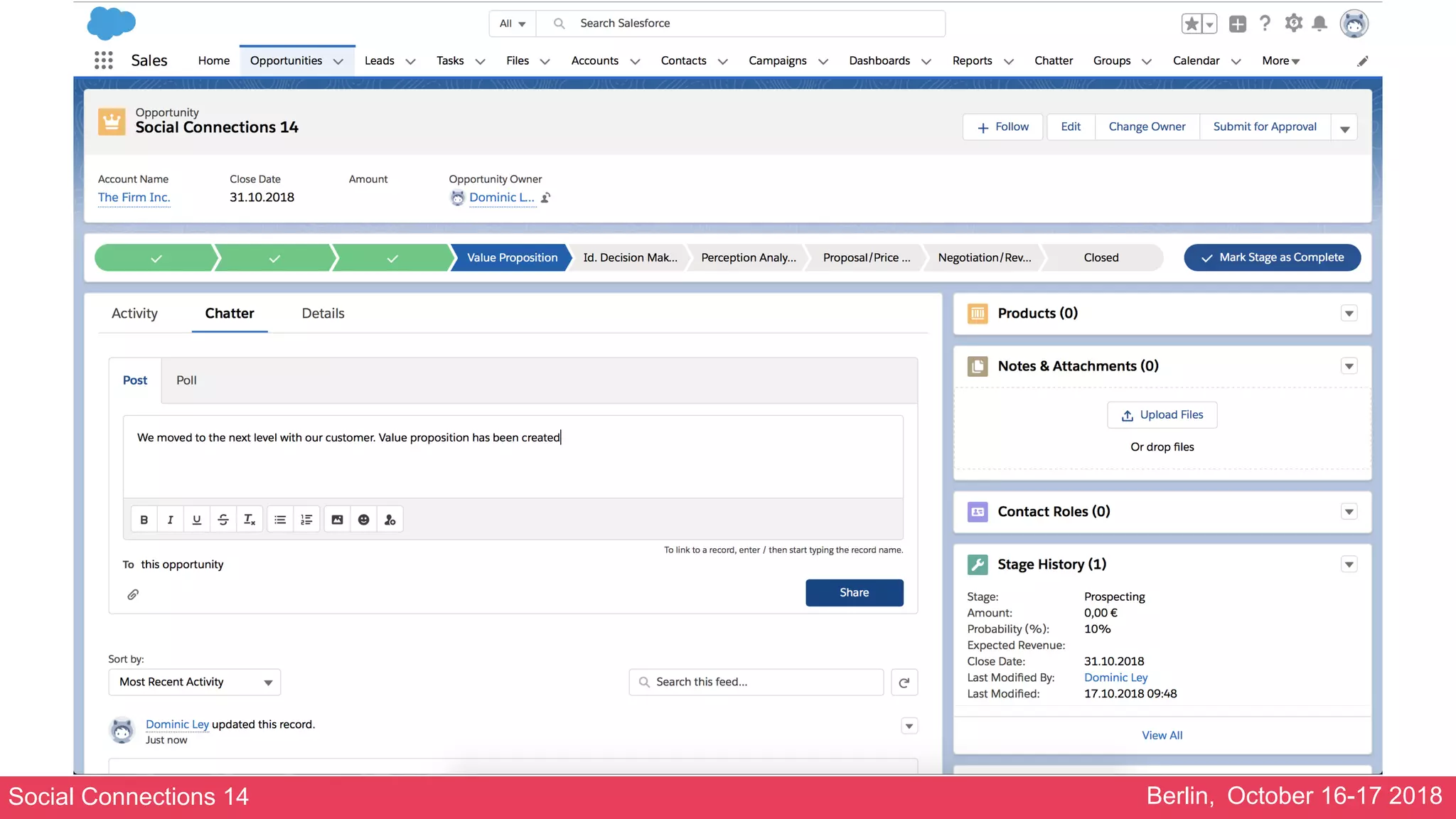1456x819 pixels.
Task: Click the Share button
Action: (x=854, y=593)
